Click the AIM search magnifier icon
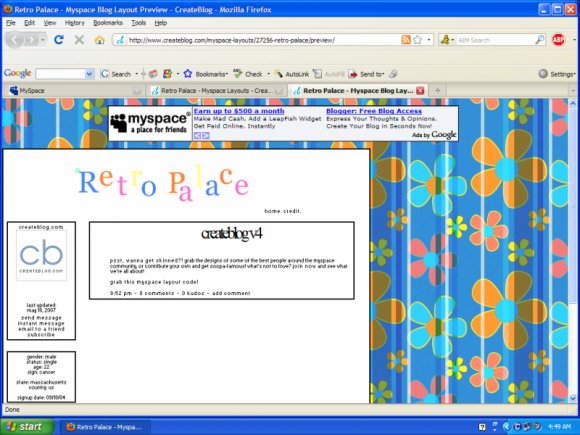This screenshot has width=580, height=435. [x=540, y=40]
